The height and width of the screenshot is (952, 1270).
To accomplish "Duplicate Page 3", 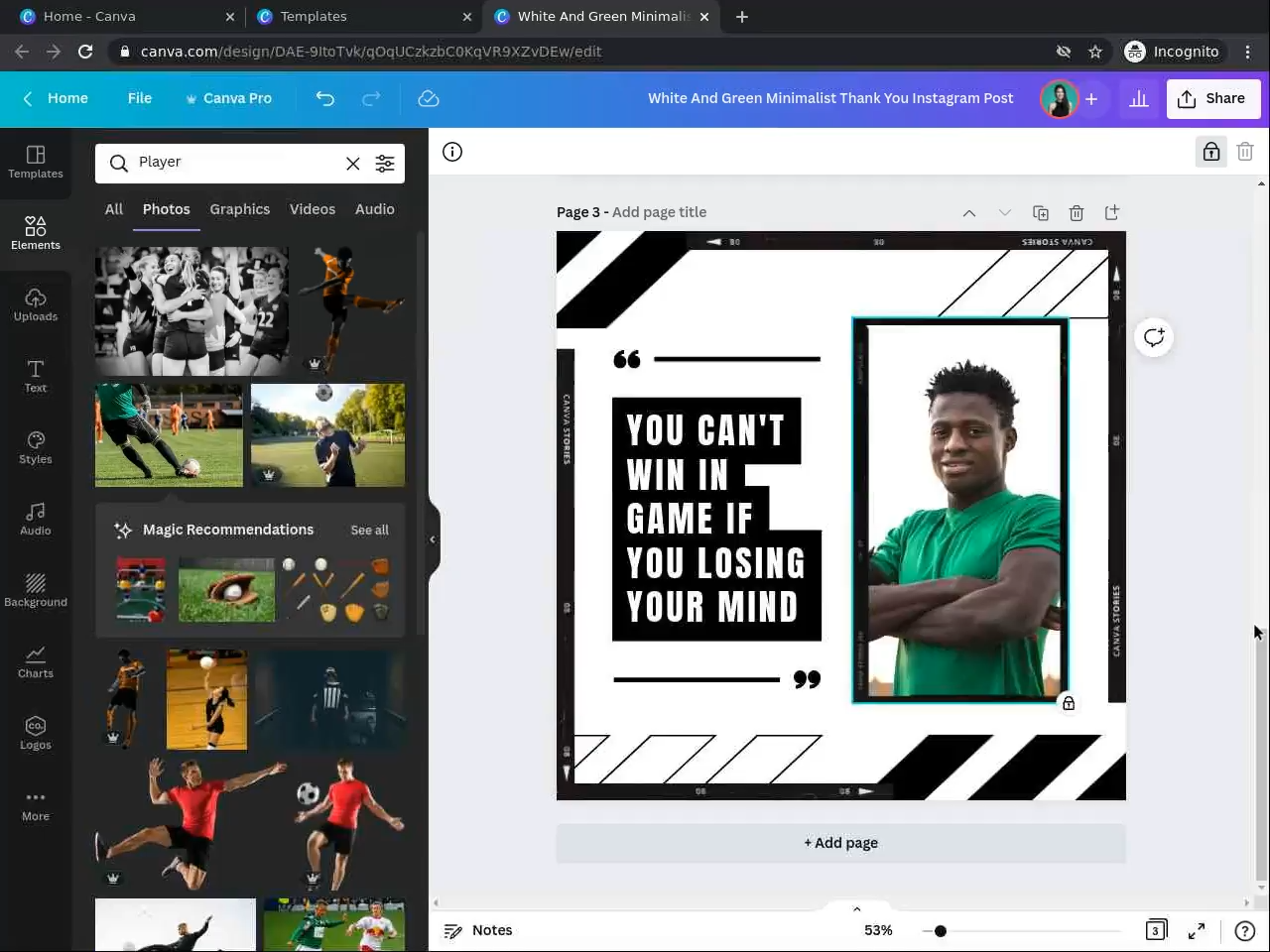I will click(1041, 212).
